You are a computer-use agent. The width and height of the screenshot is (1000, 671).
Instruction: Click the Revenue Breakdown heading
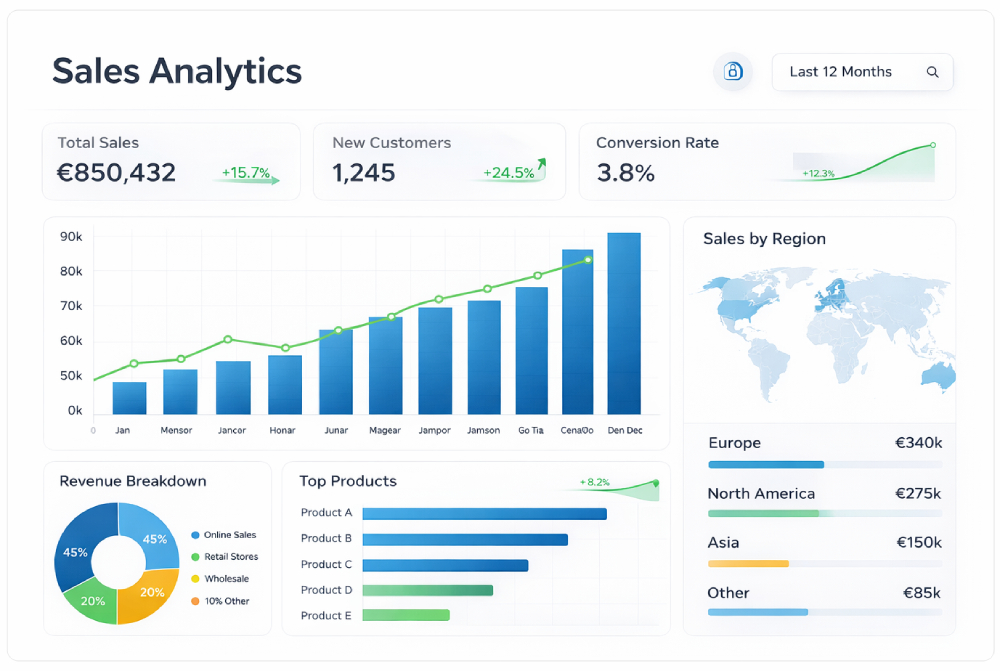click(133, 481)
